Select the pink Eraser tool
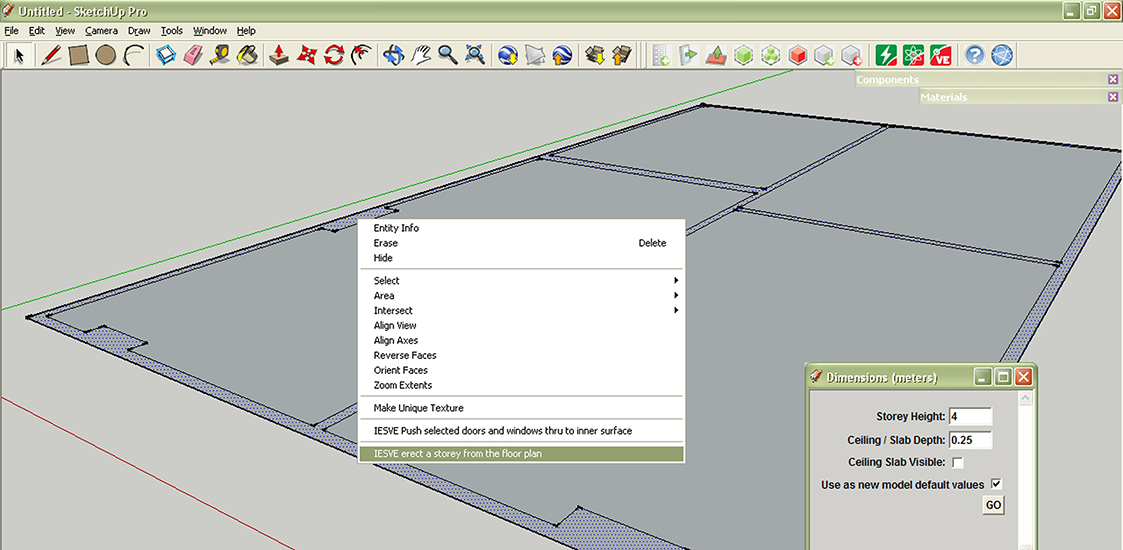The height and width of the screenshot is (550, 1123). 193,55
